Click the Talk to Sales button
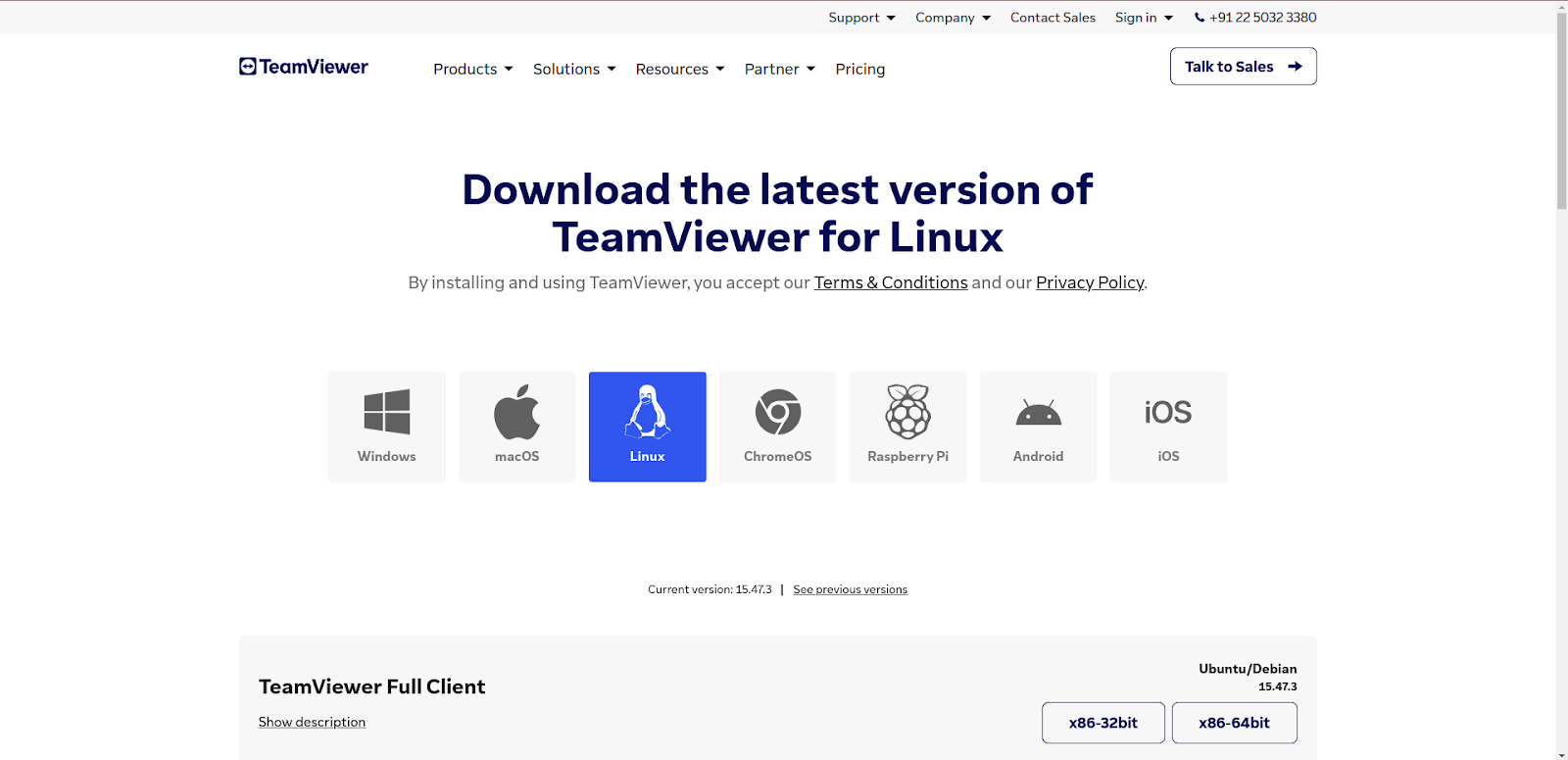Viewport: 1568px width, 760px height. [x=1244, y=67]
